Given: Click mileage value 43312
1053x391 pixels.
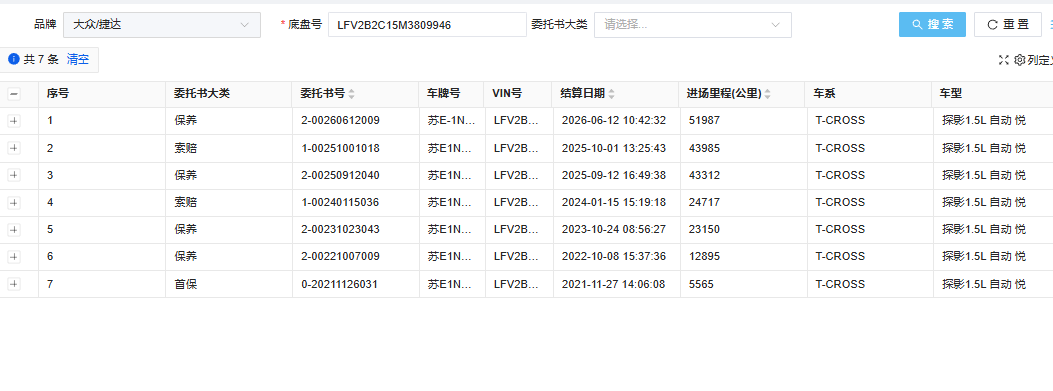Looking at the screenshot, I should 704,175.
